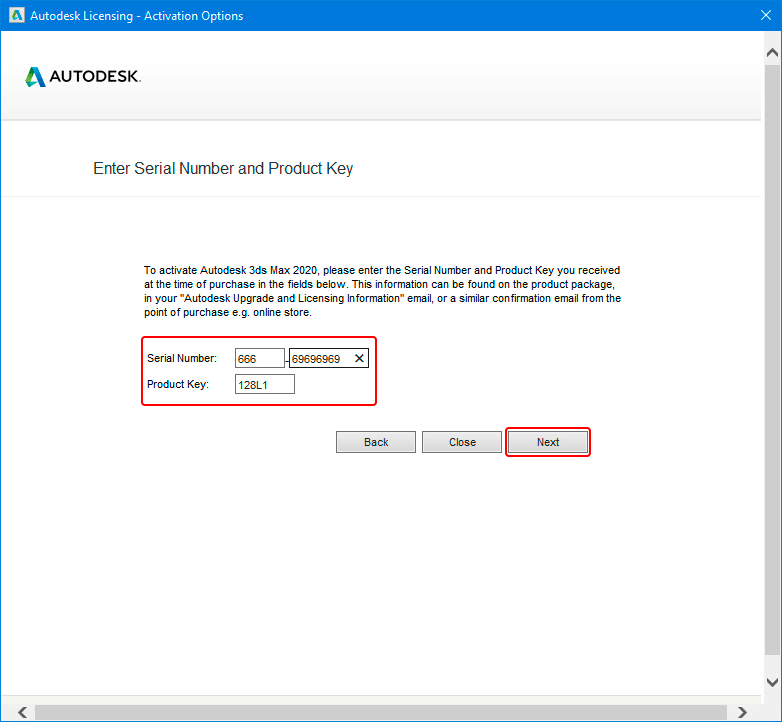Click the Back button
The width and height of the screenshot is (782, 722).
(376, 442)
